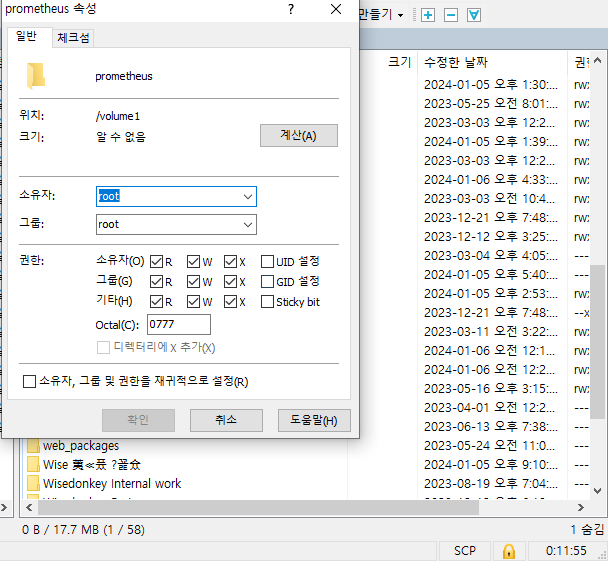This screenshot has width=608, height=561.
Task: Click the scroll left arrow of horizontal scrollbar
Action: click(29, 507)
